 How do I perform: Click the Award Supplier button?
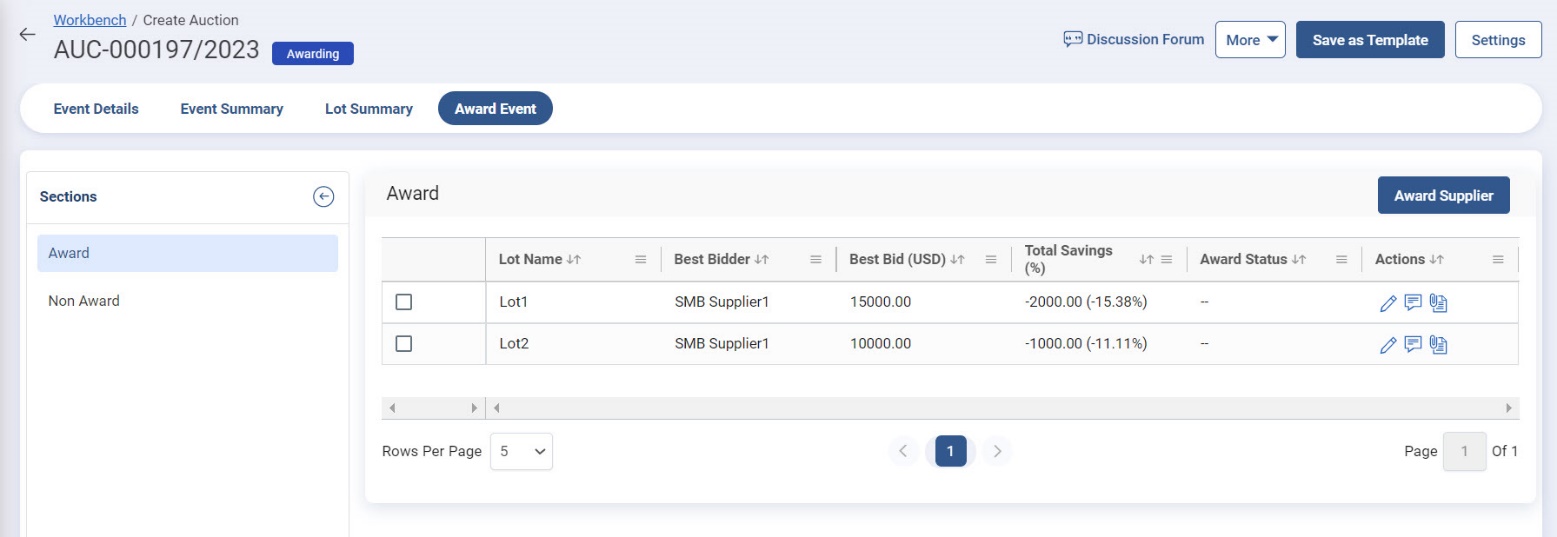click(x=1442, y=196)
